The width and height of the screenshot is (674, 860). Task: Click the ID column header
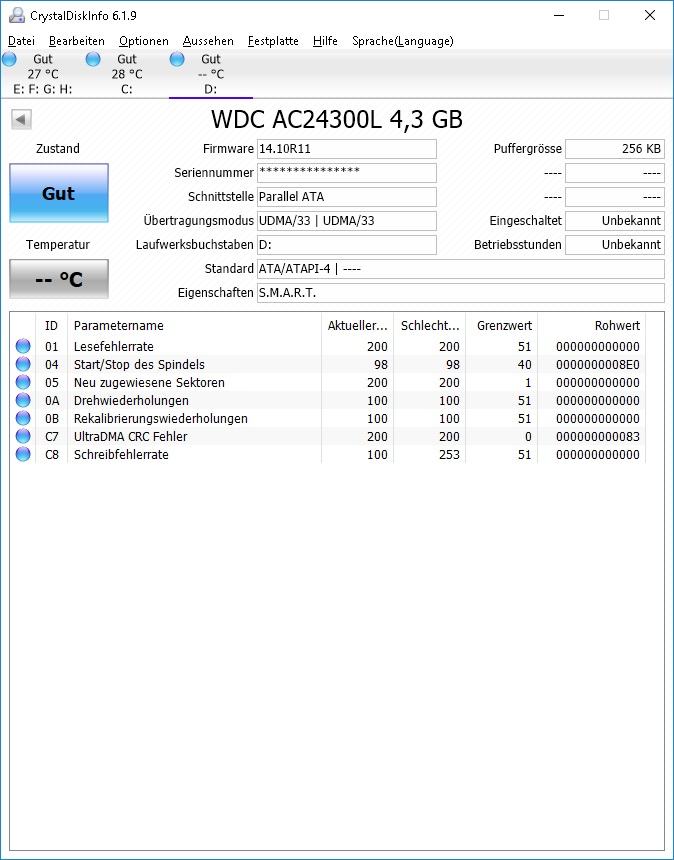click(52, 326)
